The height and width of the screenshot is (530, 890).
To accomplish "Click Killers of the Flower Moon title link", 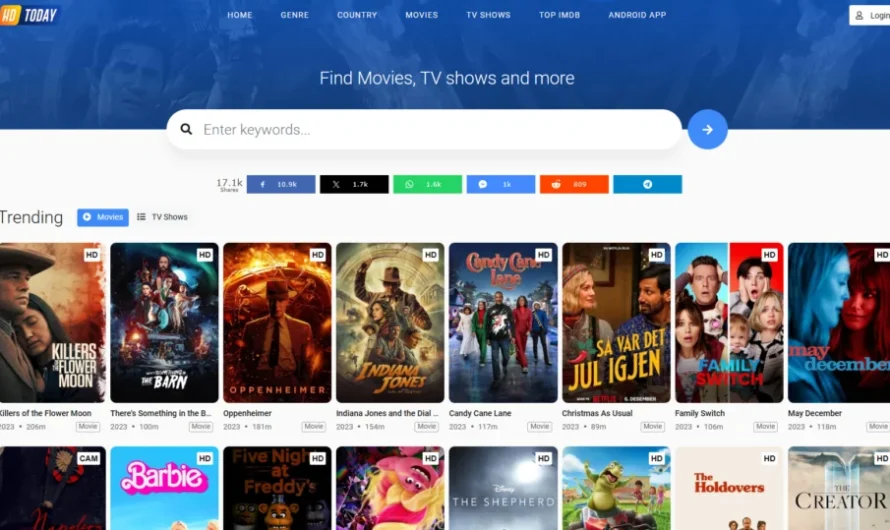I will point(45,414).
